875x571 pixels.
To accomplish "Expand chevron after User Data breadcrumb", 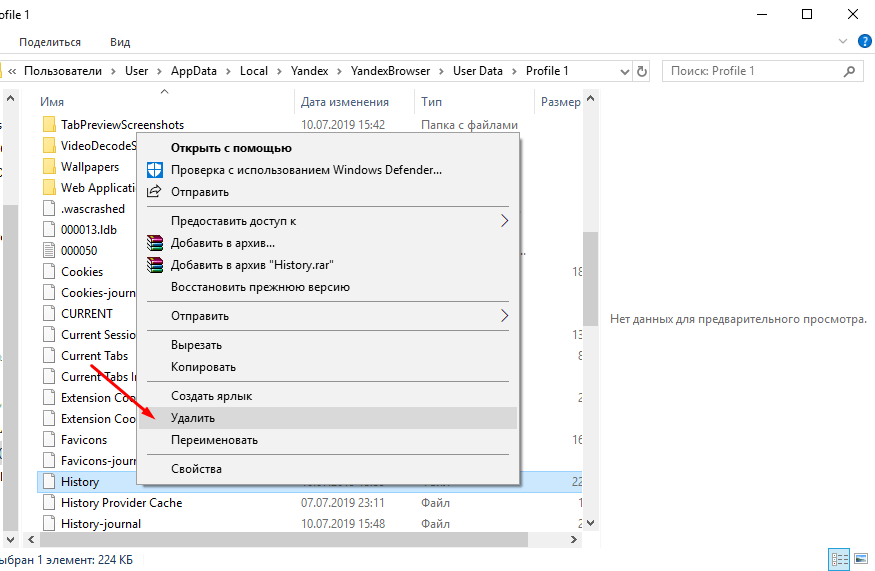I will [x=514, y=71].
